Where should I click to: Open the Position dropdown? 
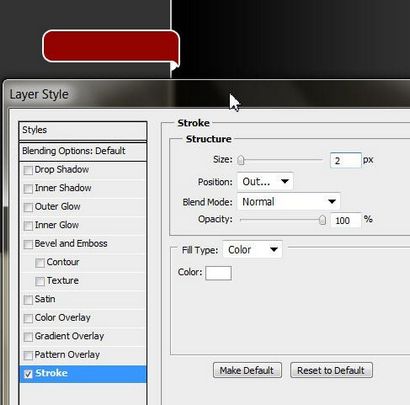(x=265, y=182)
